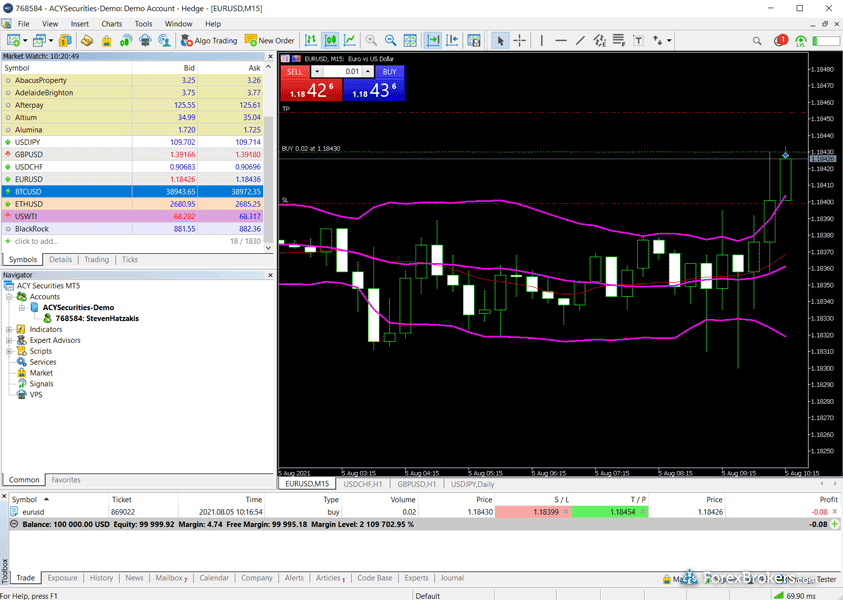
Task: Toggle chart auto scroll
Action: (433, 40)
